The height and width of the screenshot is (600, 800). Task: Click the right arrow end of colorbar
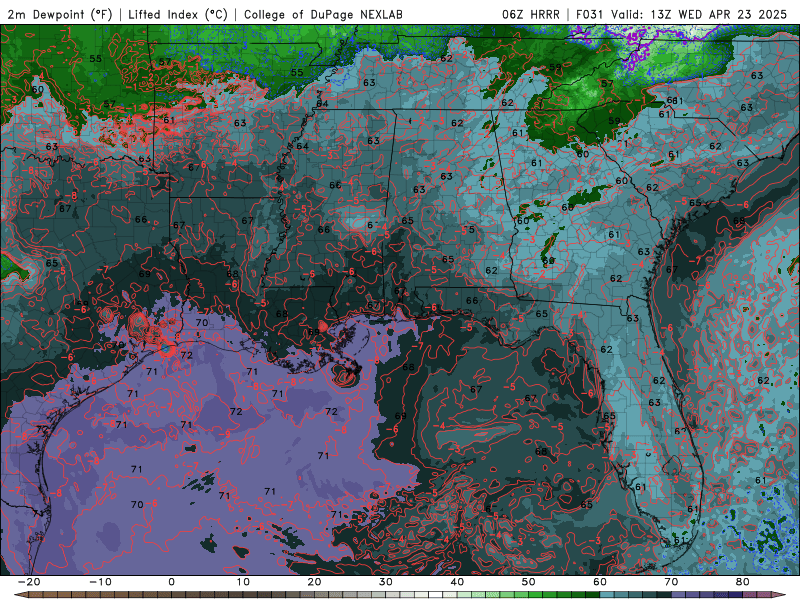780,595
